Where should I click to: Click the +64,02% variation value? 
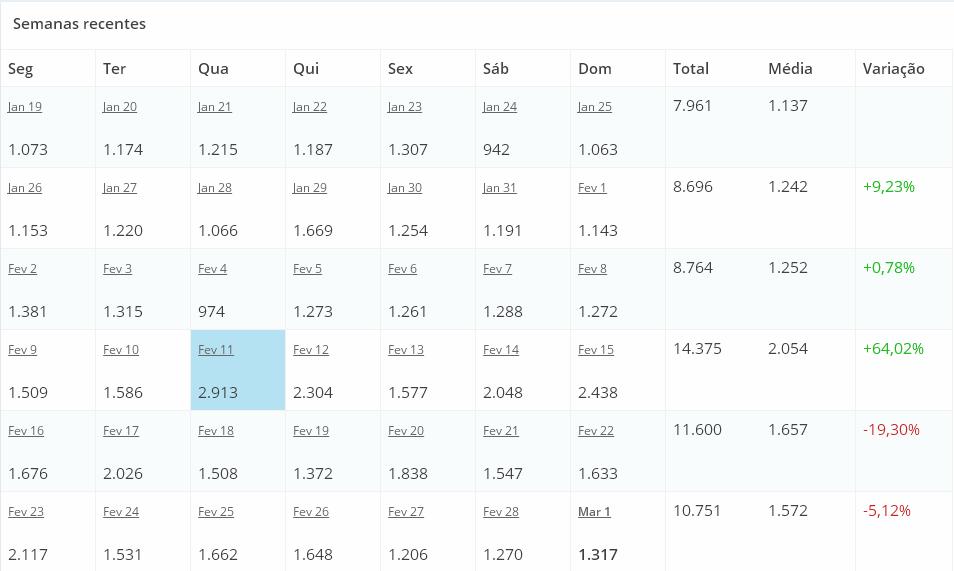point(893,349)
